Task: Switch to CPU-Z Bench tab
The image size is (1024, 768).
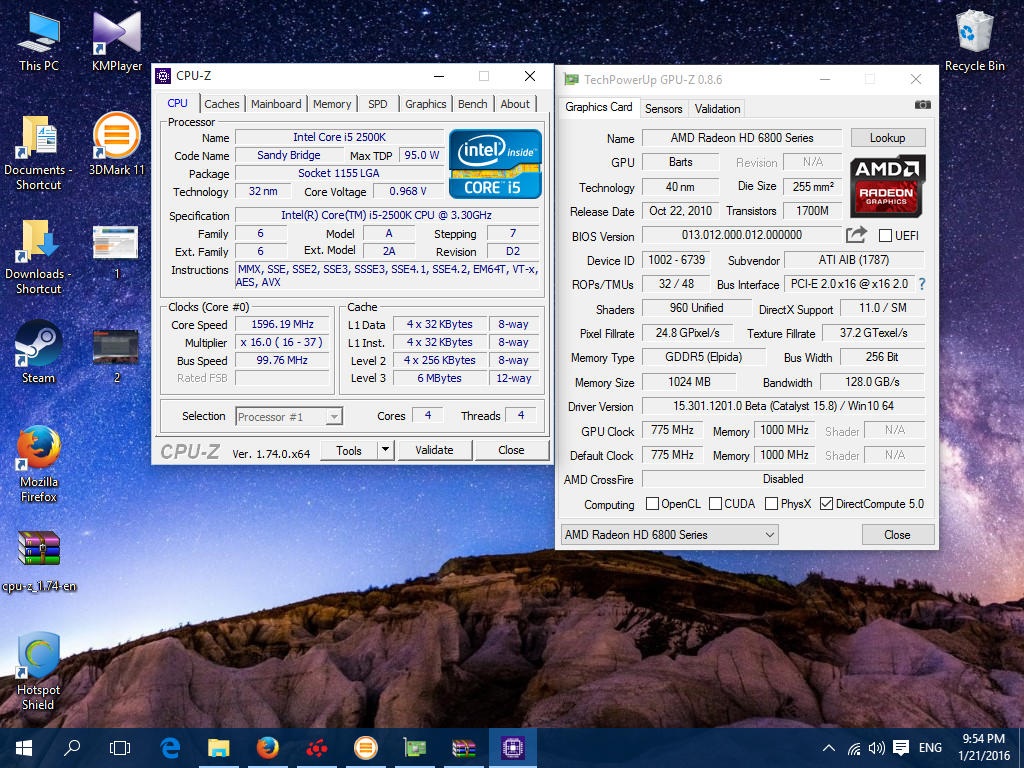Action: 472,104
